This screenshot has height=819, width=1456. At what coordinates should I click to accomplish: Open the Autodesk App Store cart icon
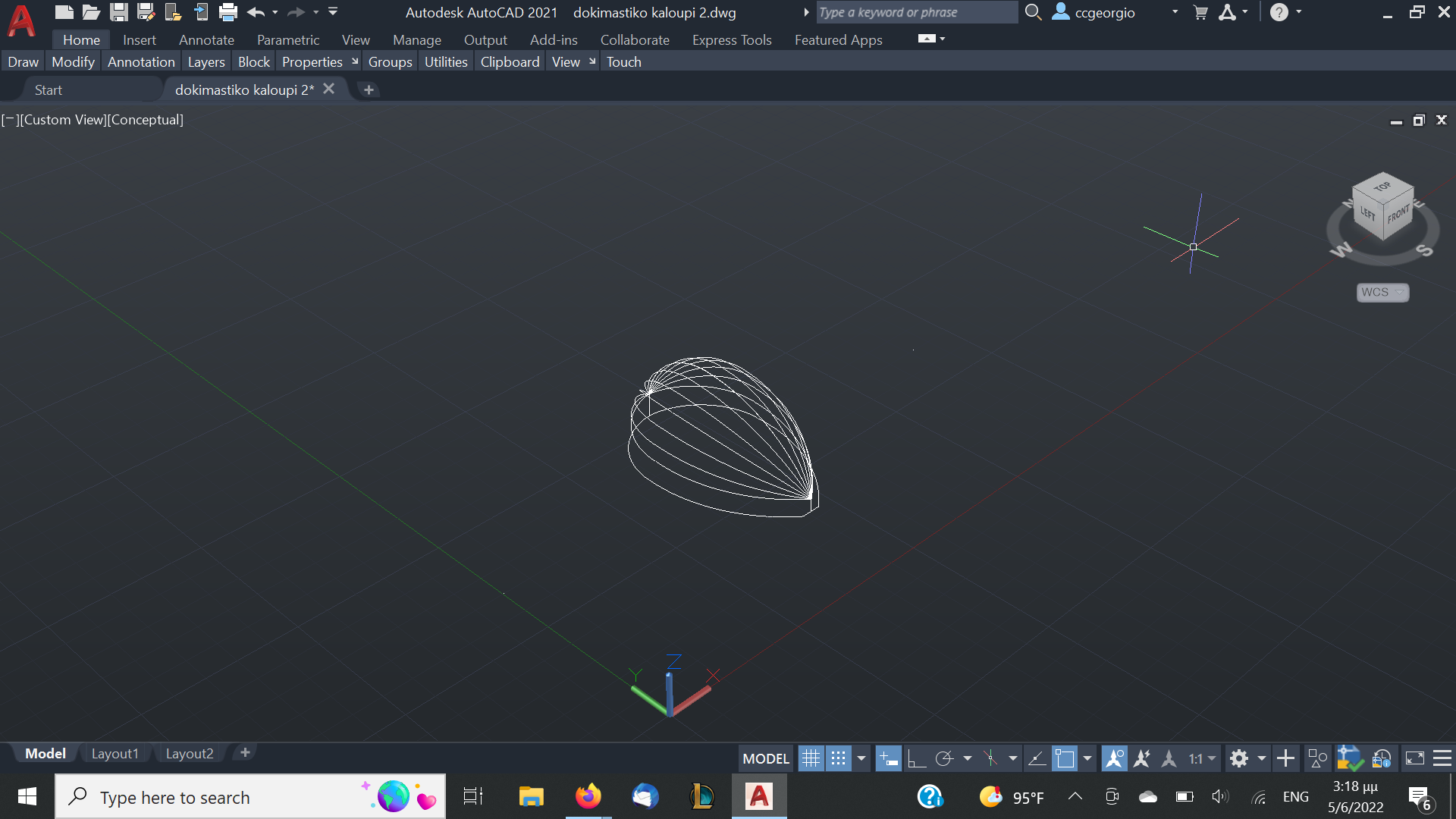coord(1200,12)
